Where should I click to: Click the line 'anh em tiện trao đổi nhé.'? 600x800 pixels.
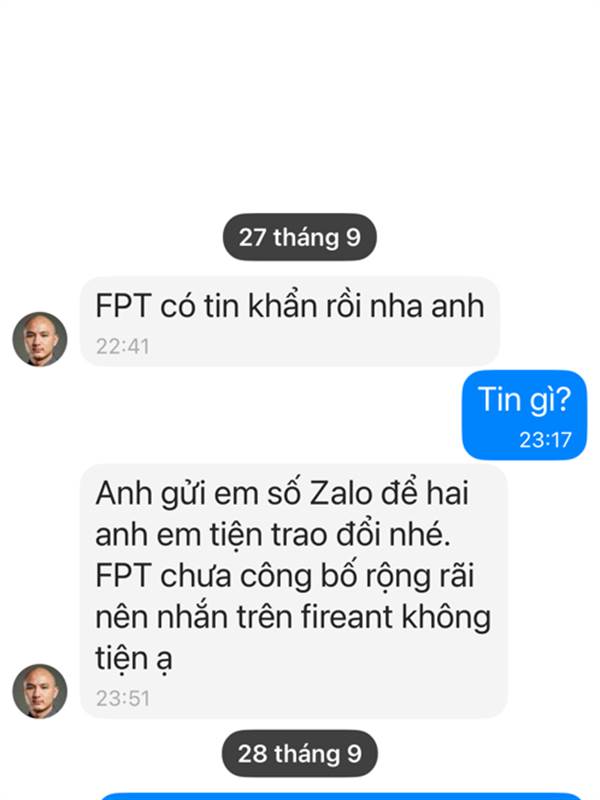273,535
